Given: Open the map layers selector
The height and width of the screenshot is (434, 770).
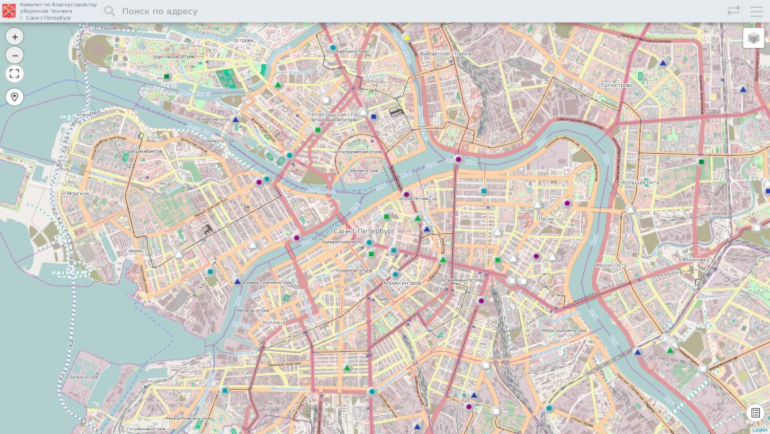Looking at the screenshot, I should (x=753, y=38).
